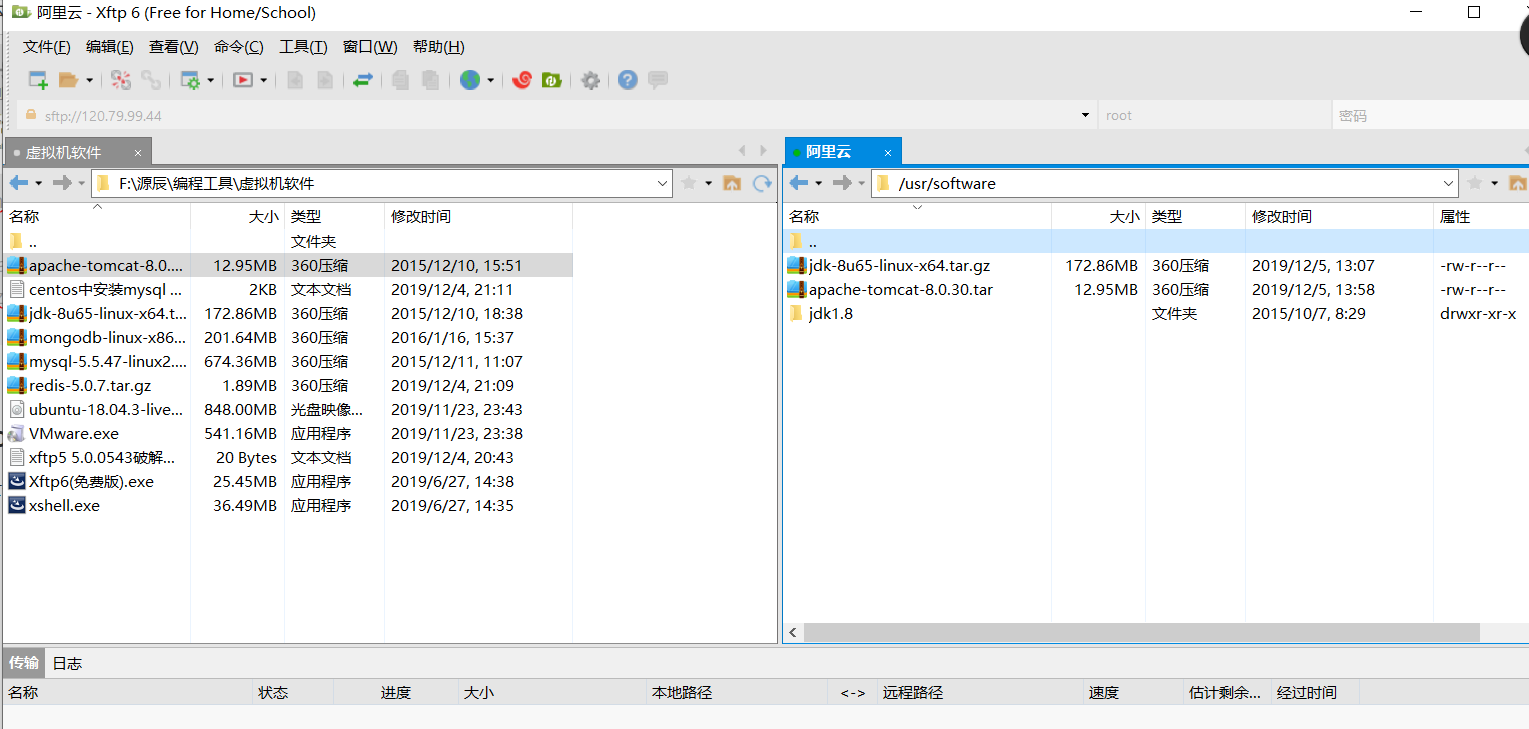This screenshot has width=1529, height=729.
Task: Open the 查看(V) menu
Action: tap(174, 47)
